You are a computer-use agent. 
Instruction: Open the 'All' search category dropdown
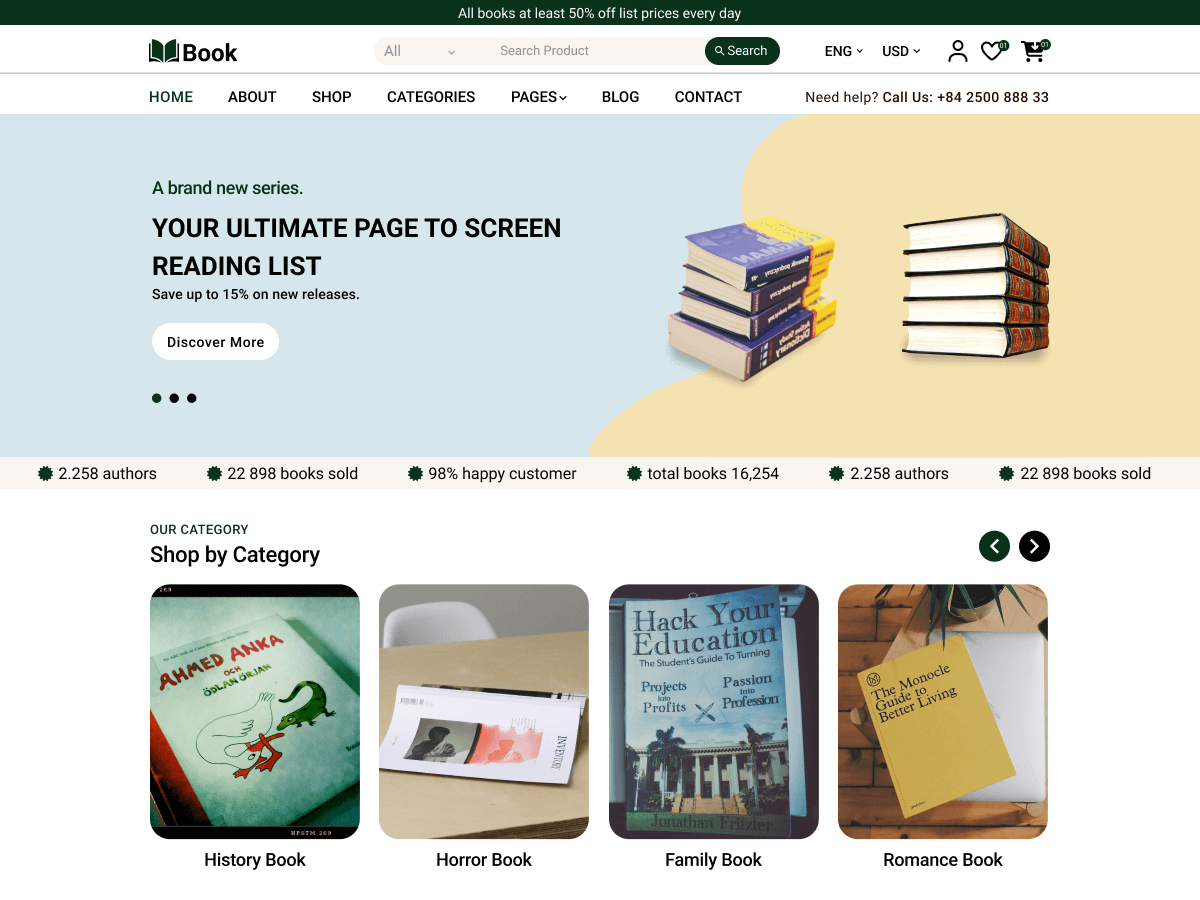pos(420,50)
